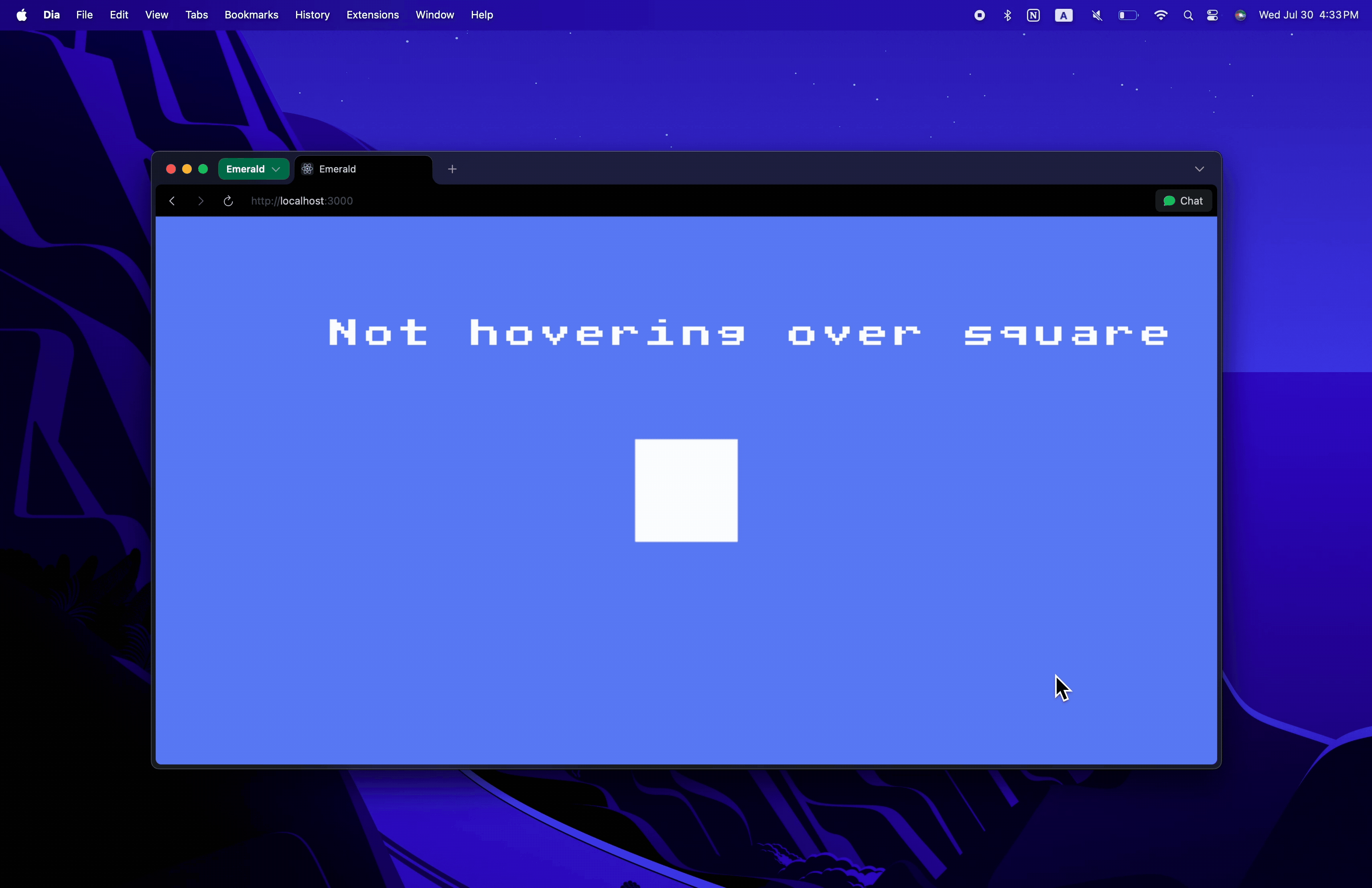Close the Dia window with red button

(170, 169)
